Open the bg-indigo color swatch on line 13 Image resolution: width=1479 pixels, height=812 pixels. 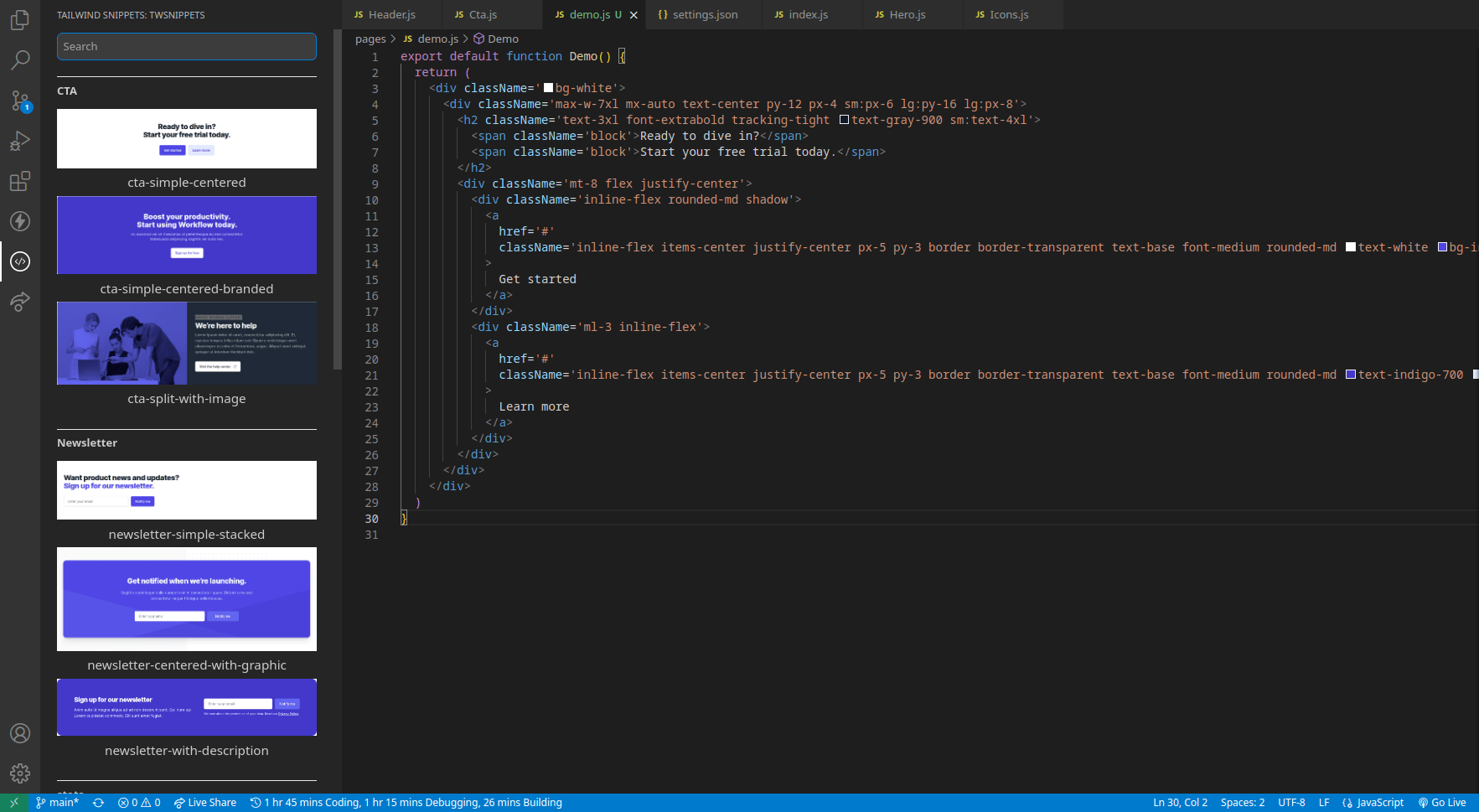(1442, 247)
